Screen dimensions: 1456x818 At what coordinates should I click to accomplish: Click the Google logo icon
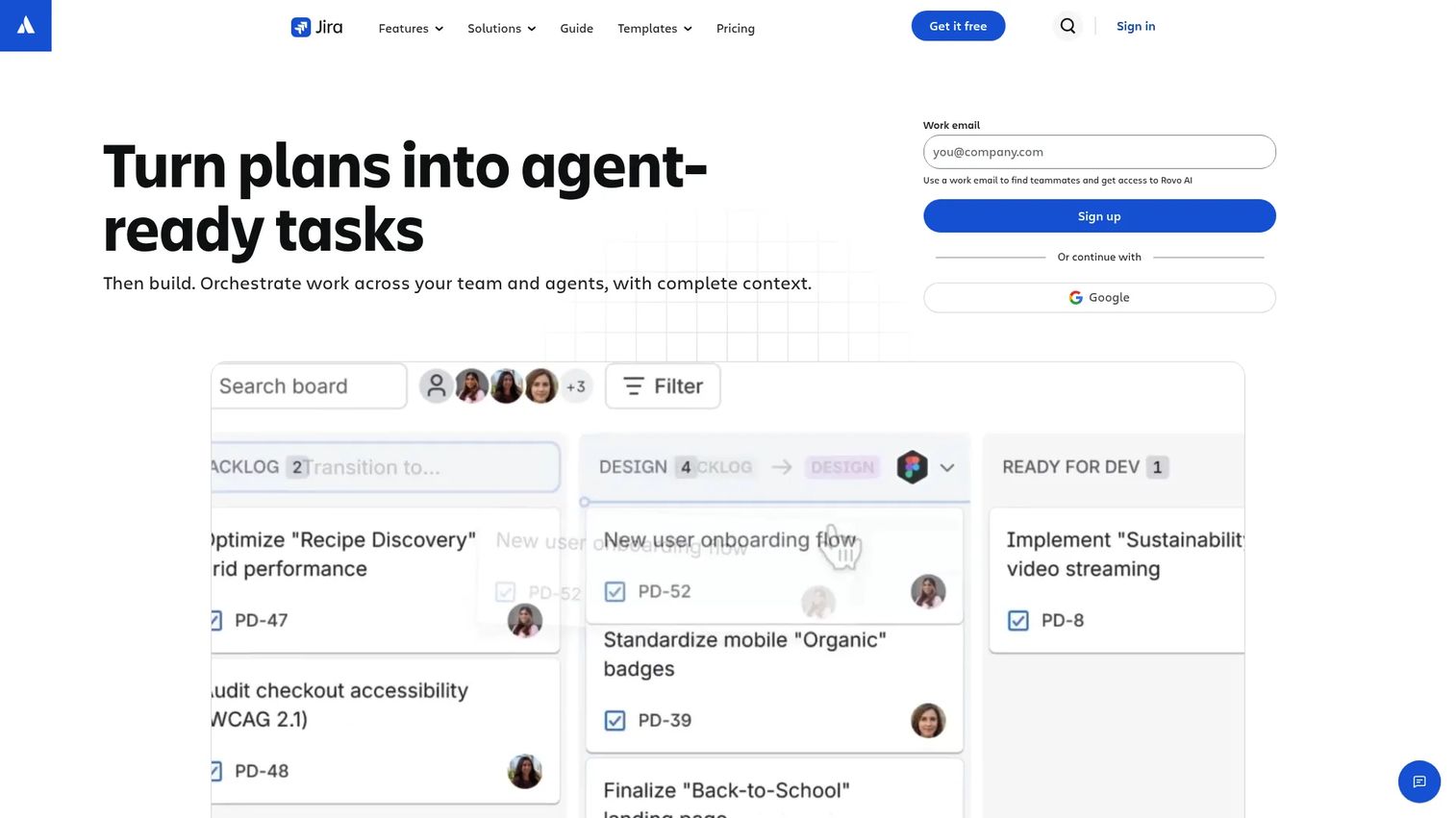1075,298
